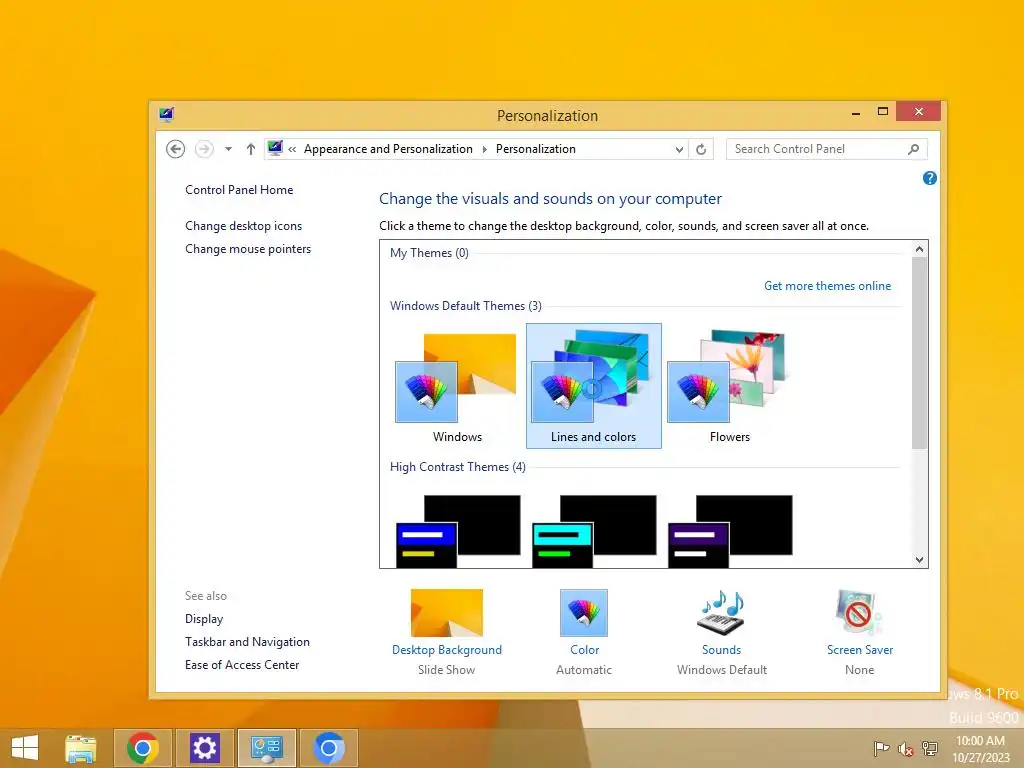
Task: Select the high contrast theme with purple bar
Action: click(x=730, y=531)
